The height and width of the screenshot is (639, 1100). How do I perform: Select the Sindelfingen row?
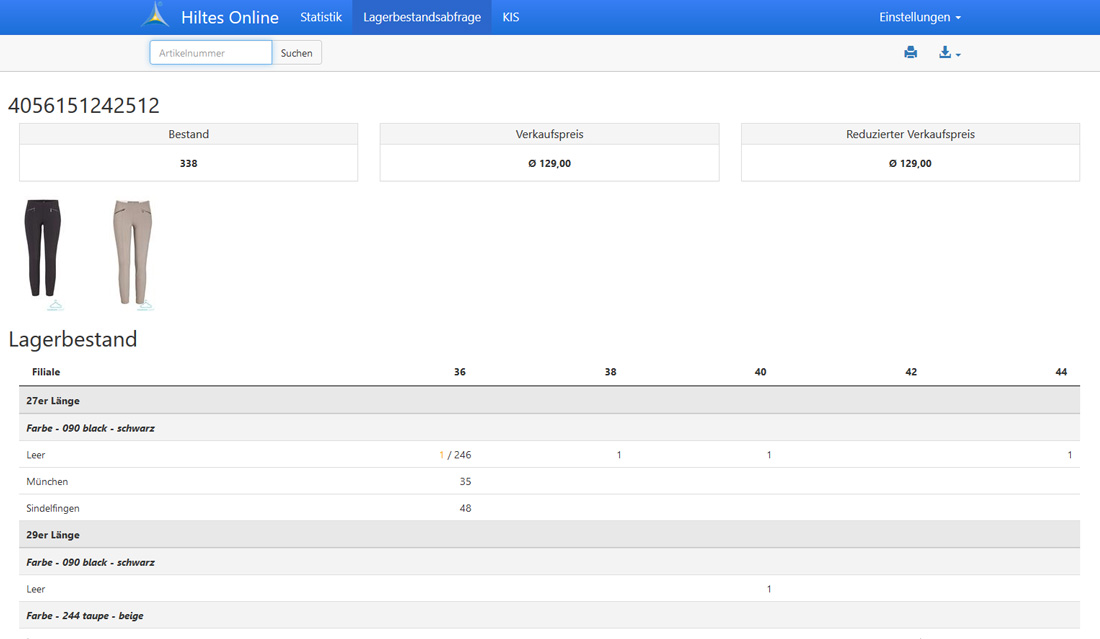point(53,508)
